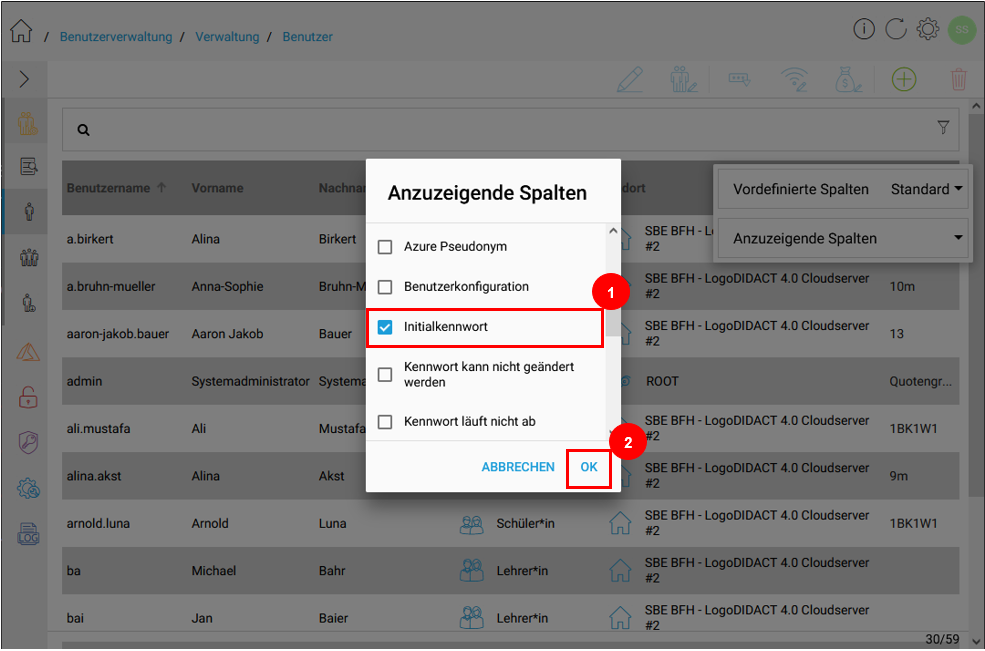The height and width of the screenshot is (651, 985).
Task: Check Kennwort kann nicht geändert werden
Action: (x=385, y=375)
